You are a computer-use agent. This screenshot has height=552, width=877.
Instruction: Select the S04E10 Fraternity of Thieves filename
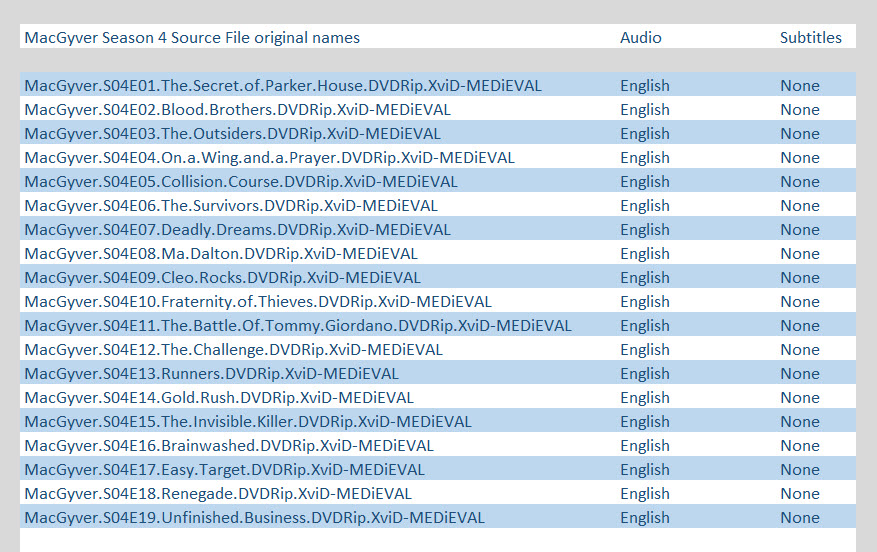point(258,302)
